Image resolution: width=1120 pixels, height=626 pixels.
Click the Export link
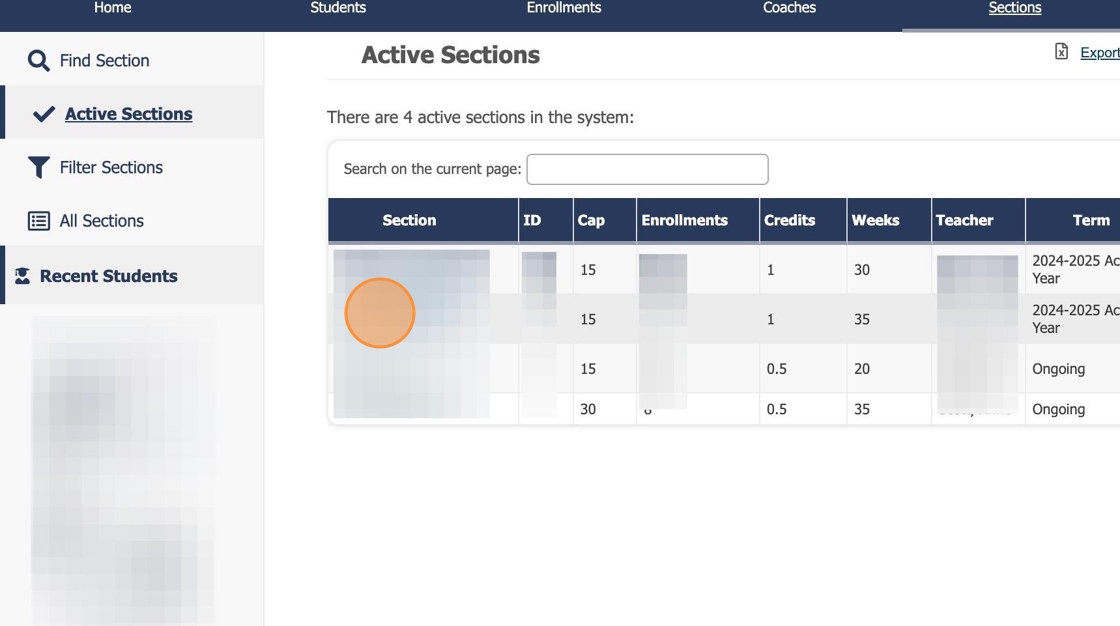[1099, 53]
